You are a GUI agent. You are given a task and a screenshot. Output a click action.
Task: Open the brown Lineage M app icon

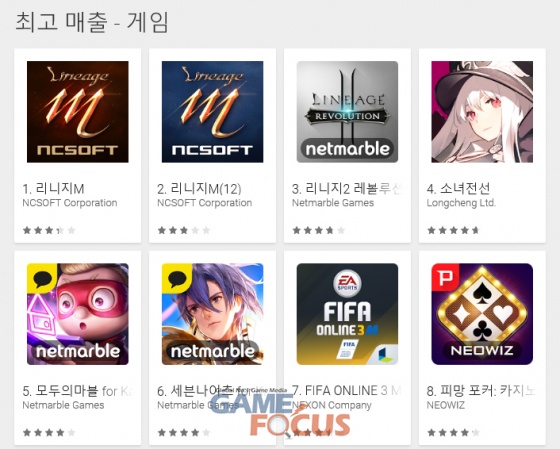coord(78,112)
